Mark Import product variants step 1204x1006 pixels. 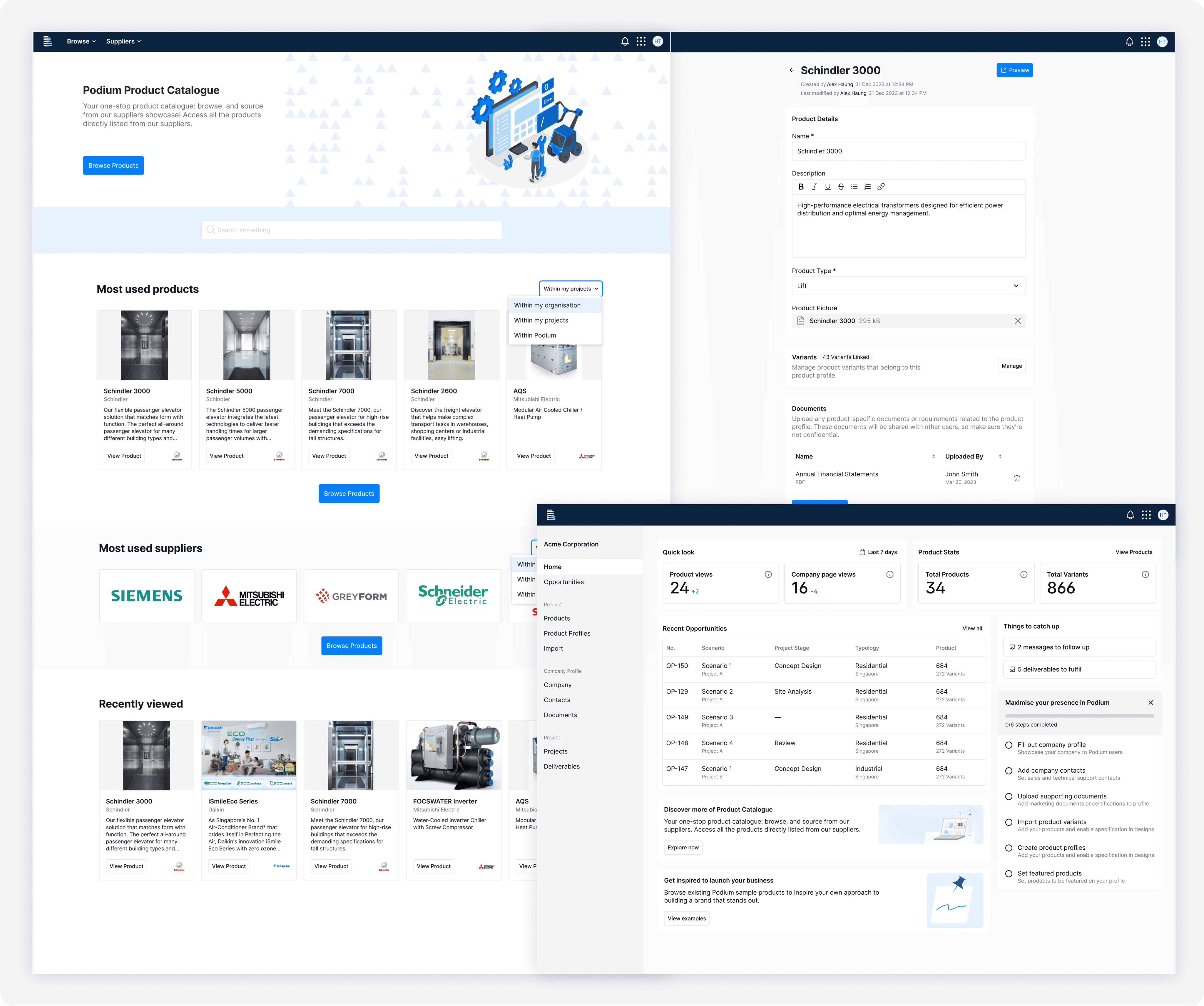pyautogui.click(x=1009, y=822)
